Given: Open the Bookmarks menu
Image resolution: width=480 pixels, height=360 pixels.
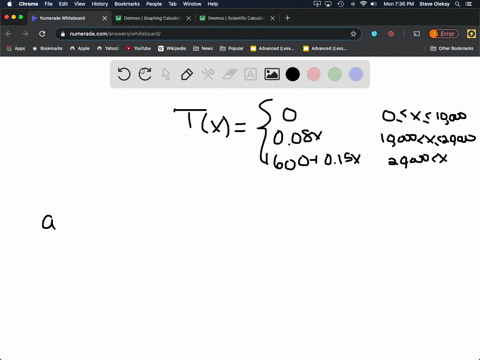Looking at the screenshot, I should coord(127,4).
